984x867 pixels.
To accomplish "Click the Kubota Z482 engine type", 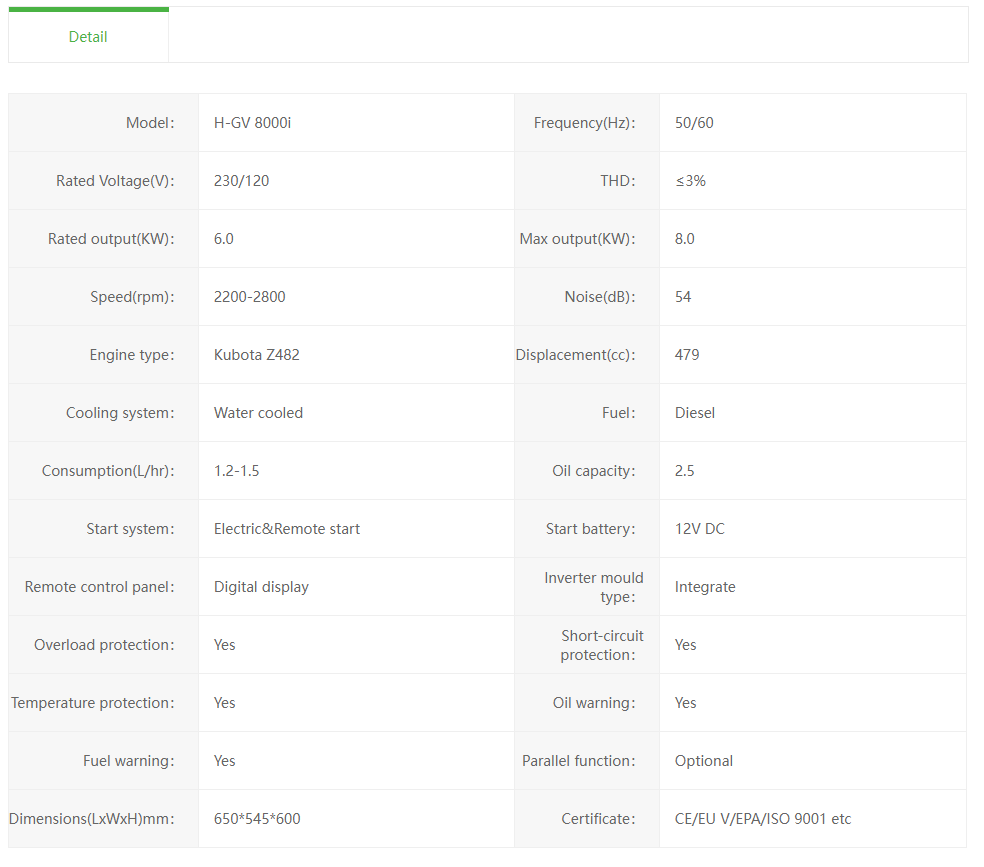I will (x=256, y=355).
